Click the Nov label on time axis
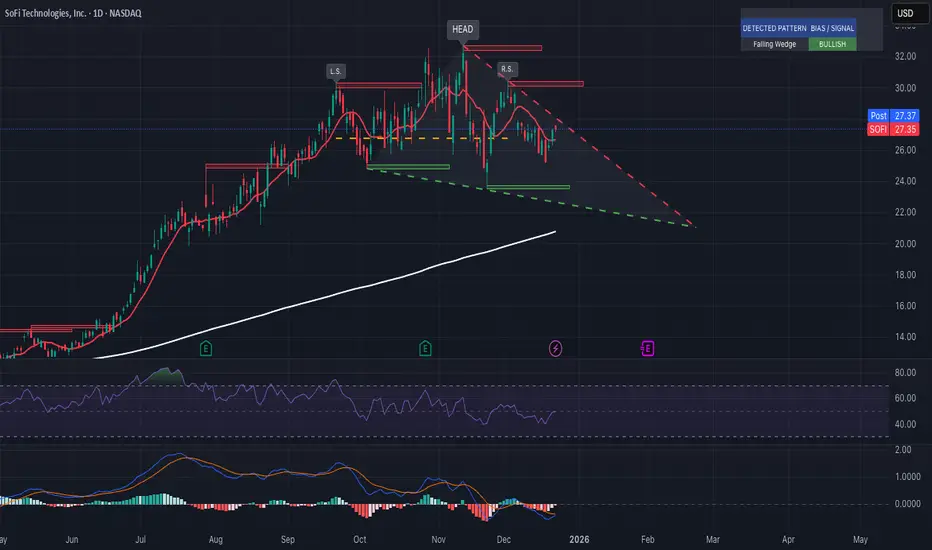Screen dimensions: 932x550 click(438, 539)
